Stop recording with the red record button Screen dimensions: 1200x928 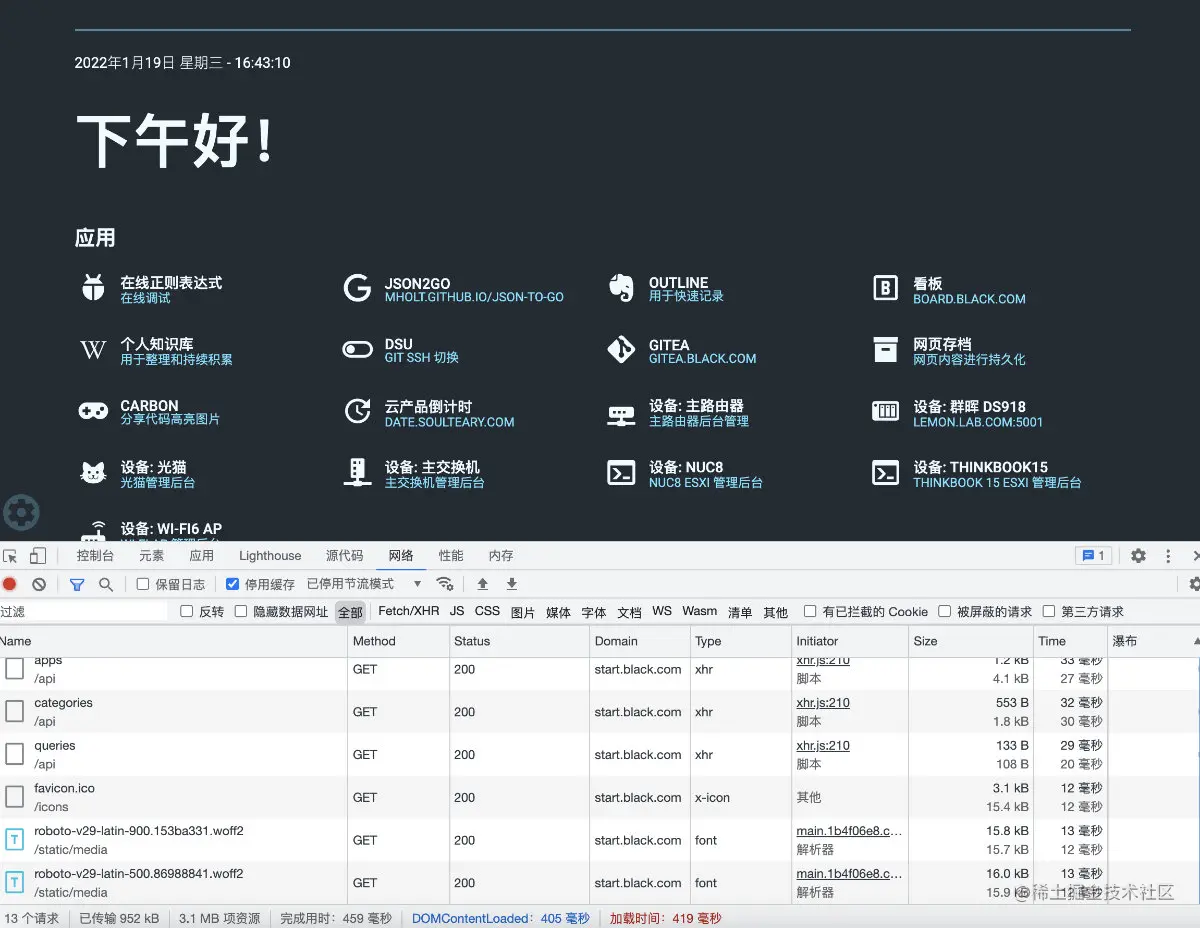pos(11,583)
